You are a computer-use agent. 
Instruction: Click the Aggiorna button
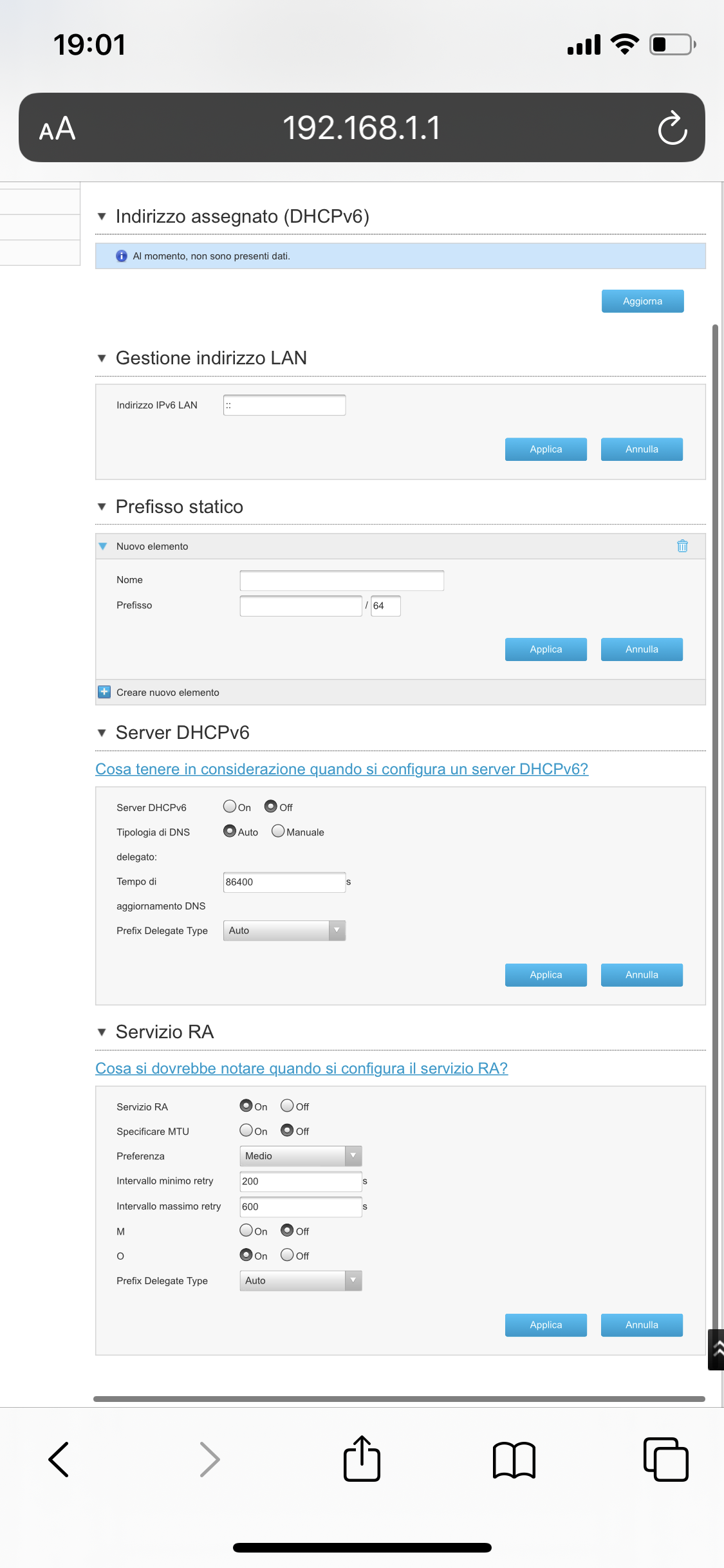[642, 301]
